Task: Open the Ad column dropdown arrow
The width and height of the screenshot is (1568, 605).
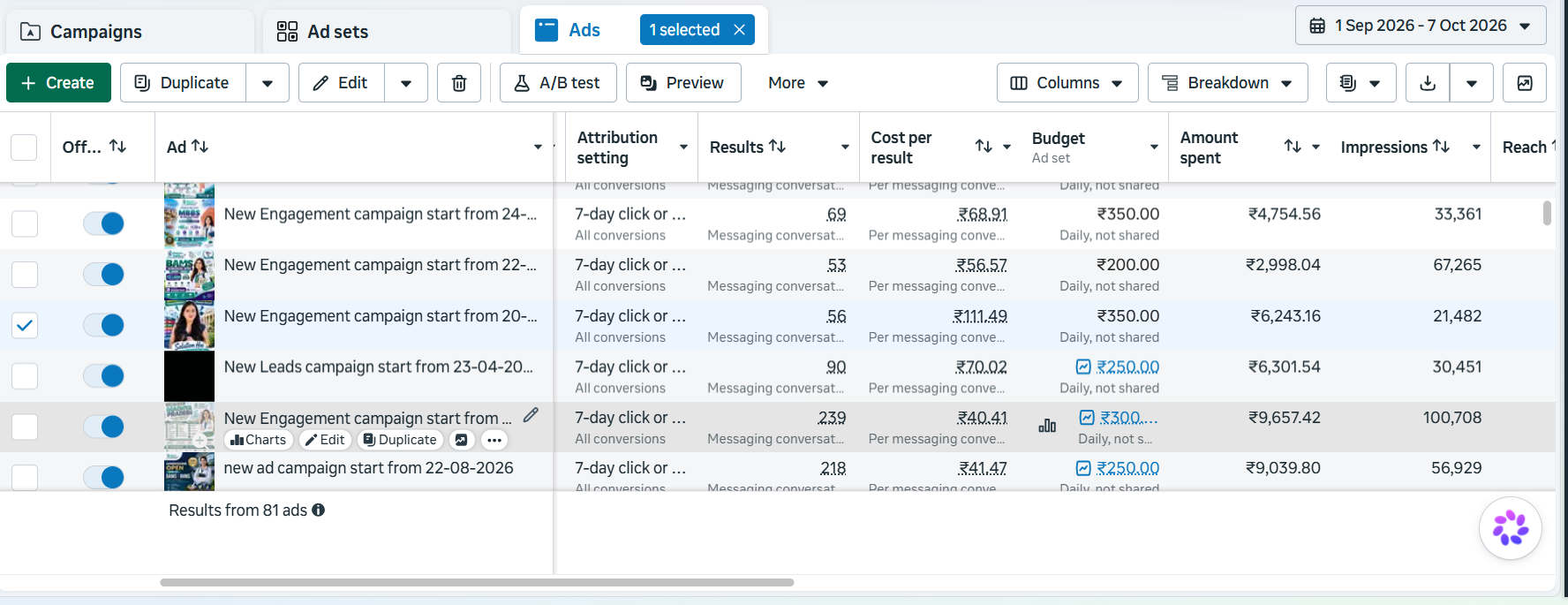Action: 538,147
